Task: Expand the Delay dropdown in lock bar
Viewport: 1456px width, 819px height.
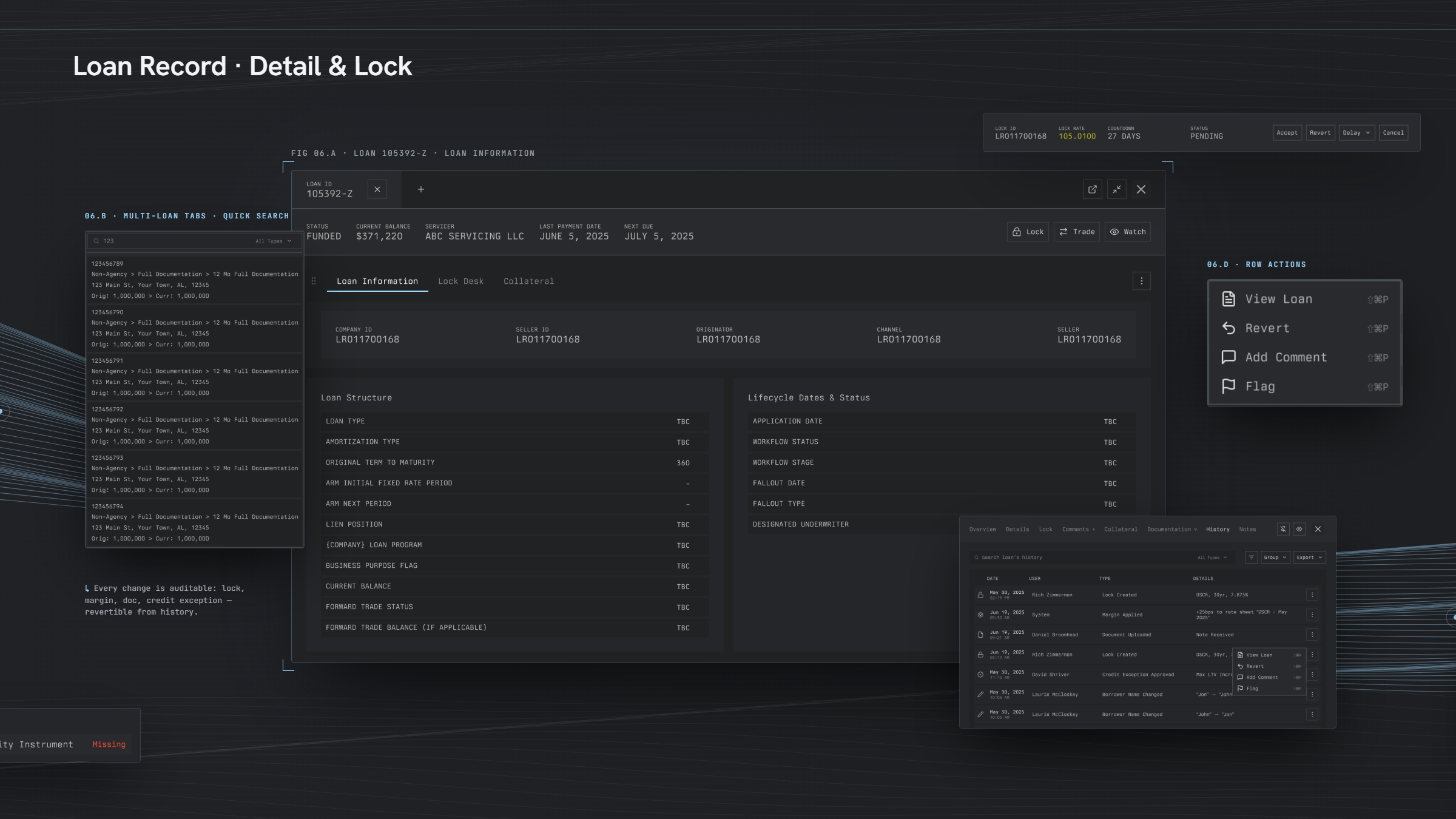Action: [x=1357, y=132]
